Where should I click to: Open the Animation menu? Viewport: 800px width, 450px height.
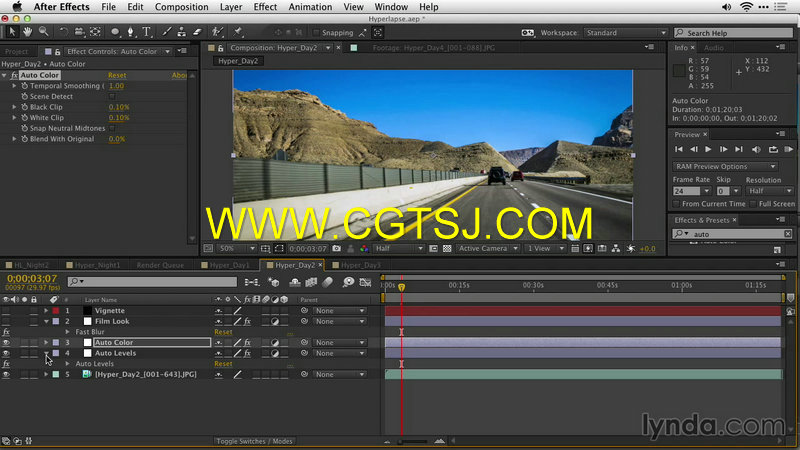[310, 7]
